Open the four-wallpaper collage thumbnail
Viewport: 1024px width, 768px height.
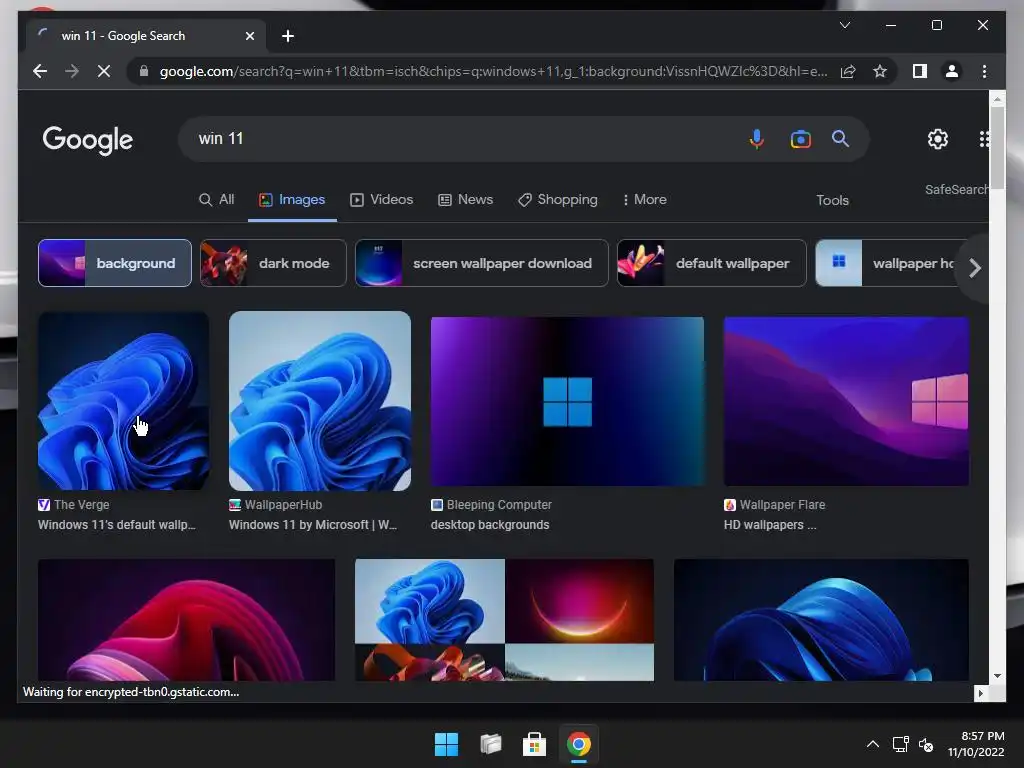coord(504,620)
